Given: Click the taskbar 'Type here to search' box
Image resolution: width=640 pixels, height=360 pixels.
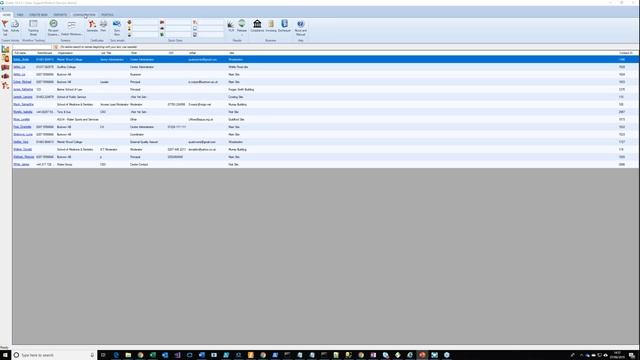Looking at the screenshot, I should [54, 355].
